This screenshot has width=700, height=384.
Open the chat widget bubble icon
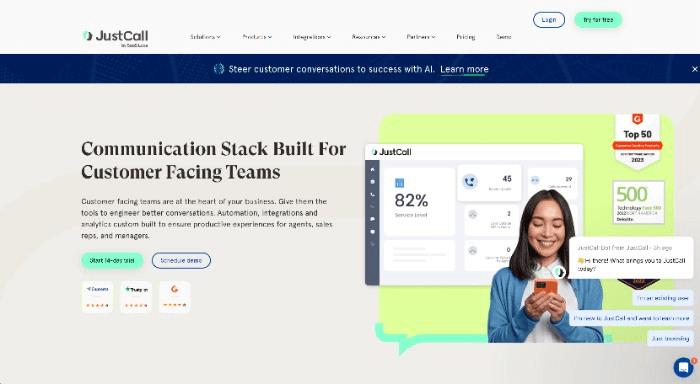tap(683, 367)
